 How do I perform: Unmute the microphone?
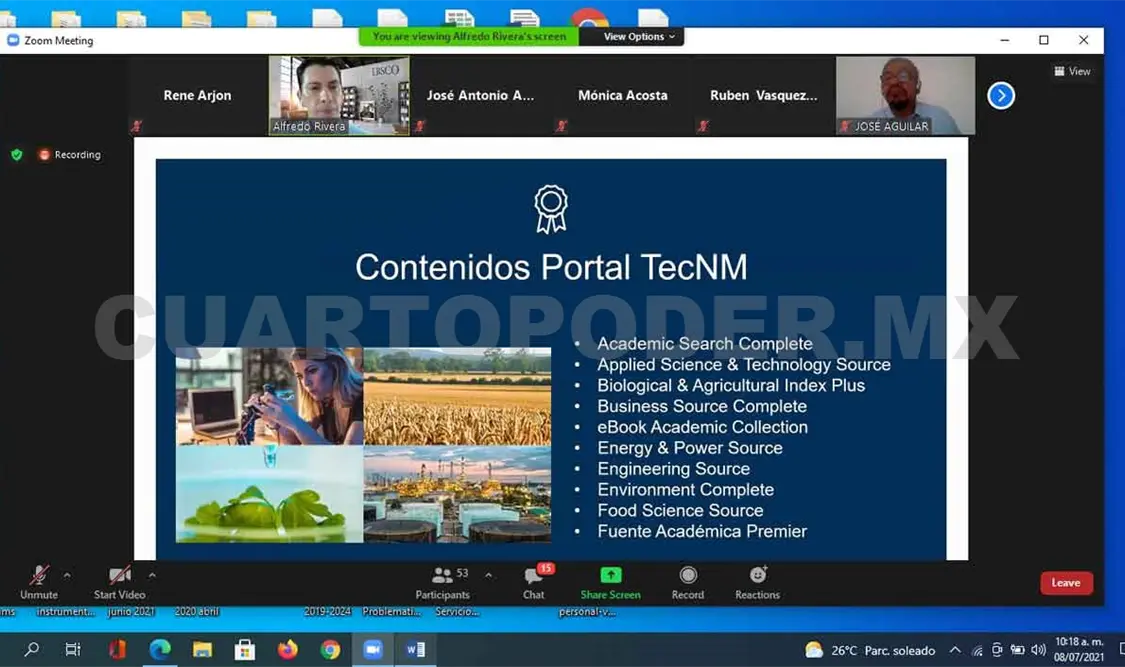(x=39, y=582)
